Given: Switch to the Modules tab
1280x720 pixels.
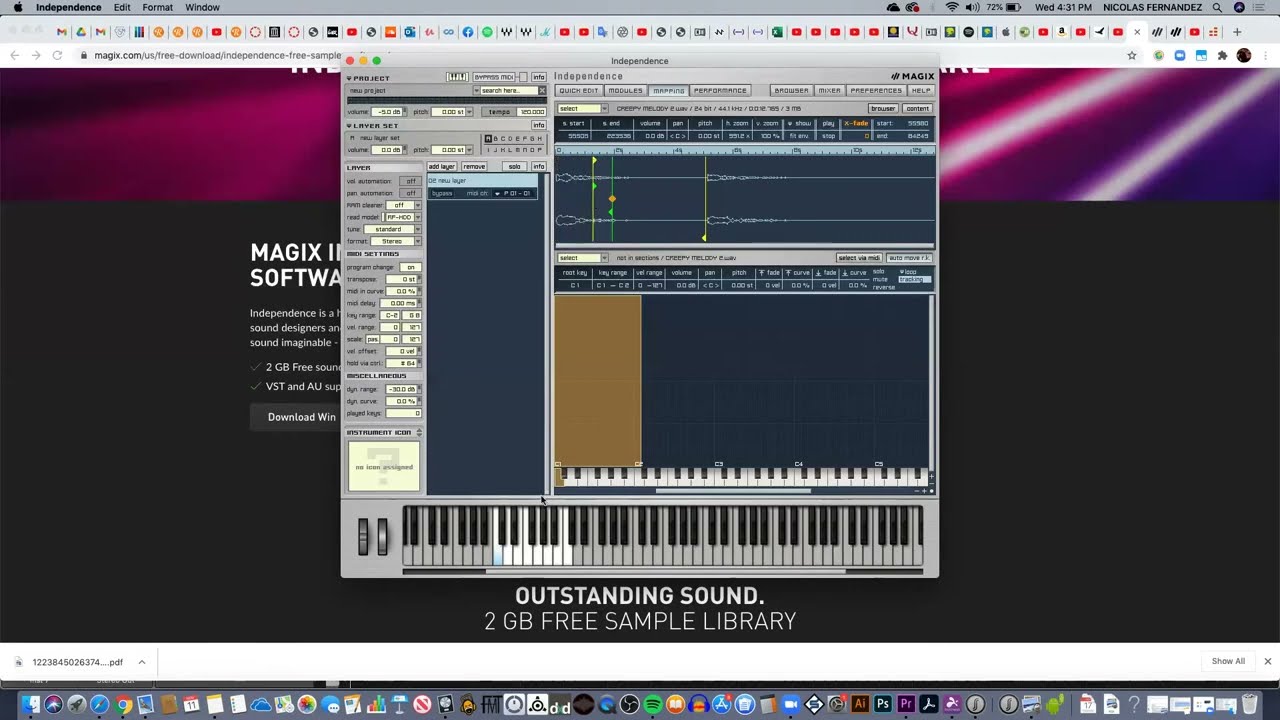Looking at the screenshot, I should [x=625, y=90].
